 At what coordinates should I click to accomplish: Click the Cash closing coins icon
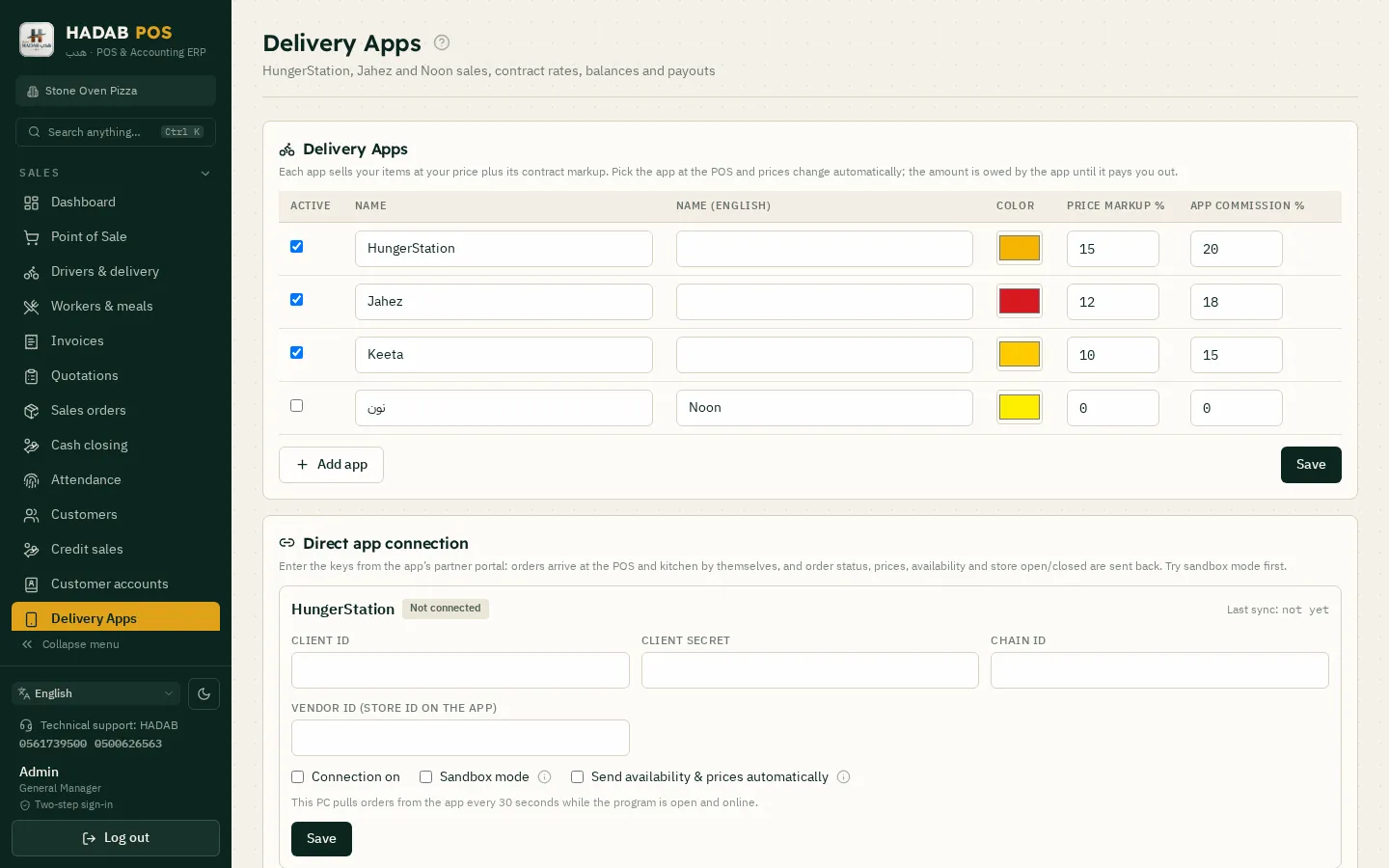[32, 446]
